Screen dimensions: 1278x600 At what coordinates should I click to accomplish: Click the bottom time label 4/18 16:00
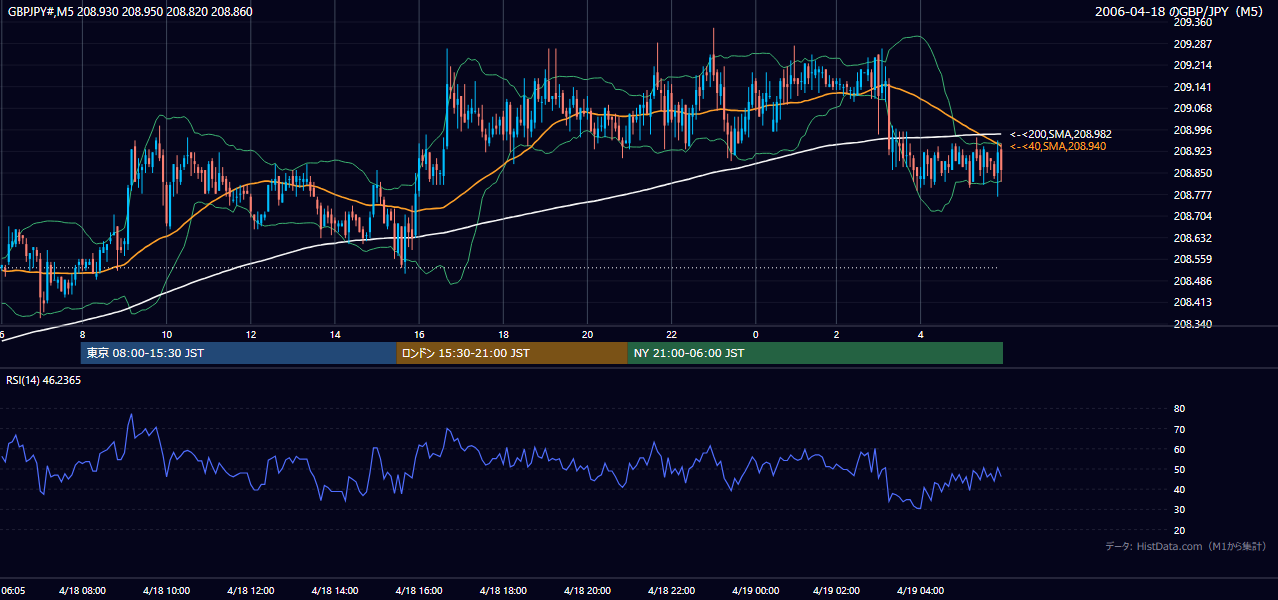pos(420,591)
